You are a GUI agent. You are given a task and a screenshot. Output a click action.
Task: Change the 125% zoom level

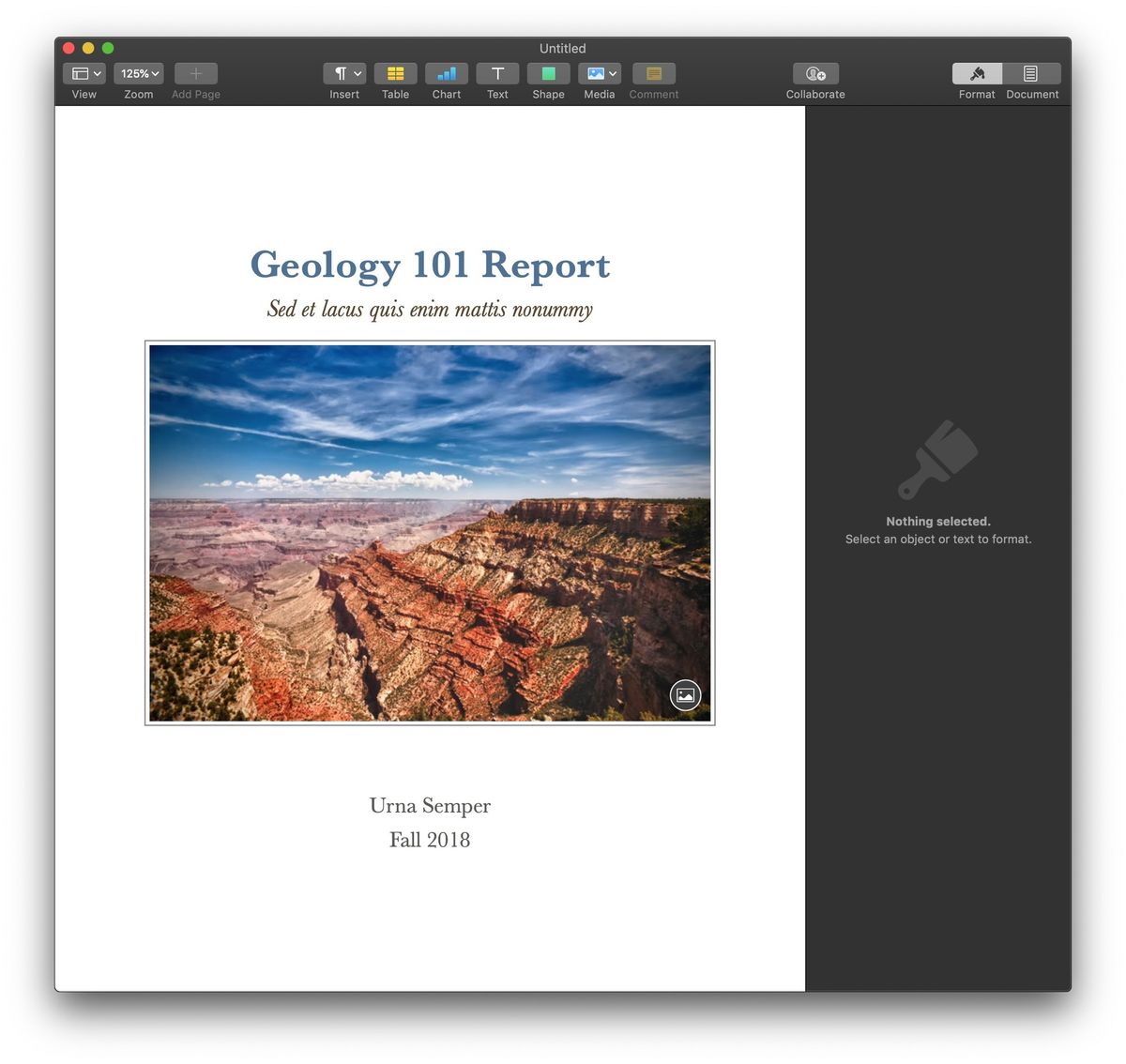(139, 73)
